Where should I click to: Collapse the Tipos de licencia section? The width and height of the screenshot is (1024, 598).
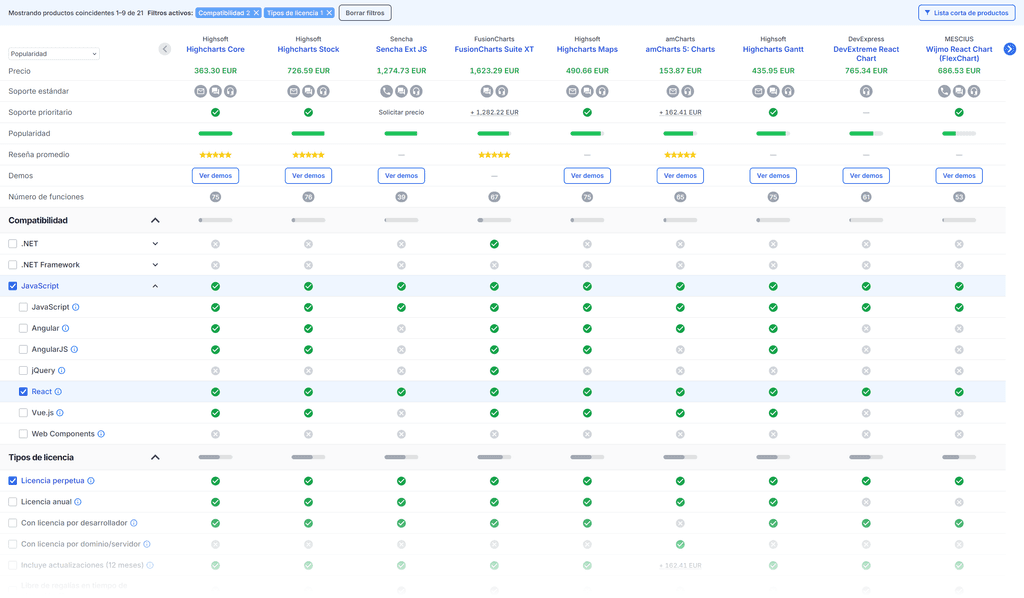155,458
